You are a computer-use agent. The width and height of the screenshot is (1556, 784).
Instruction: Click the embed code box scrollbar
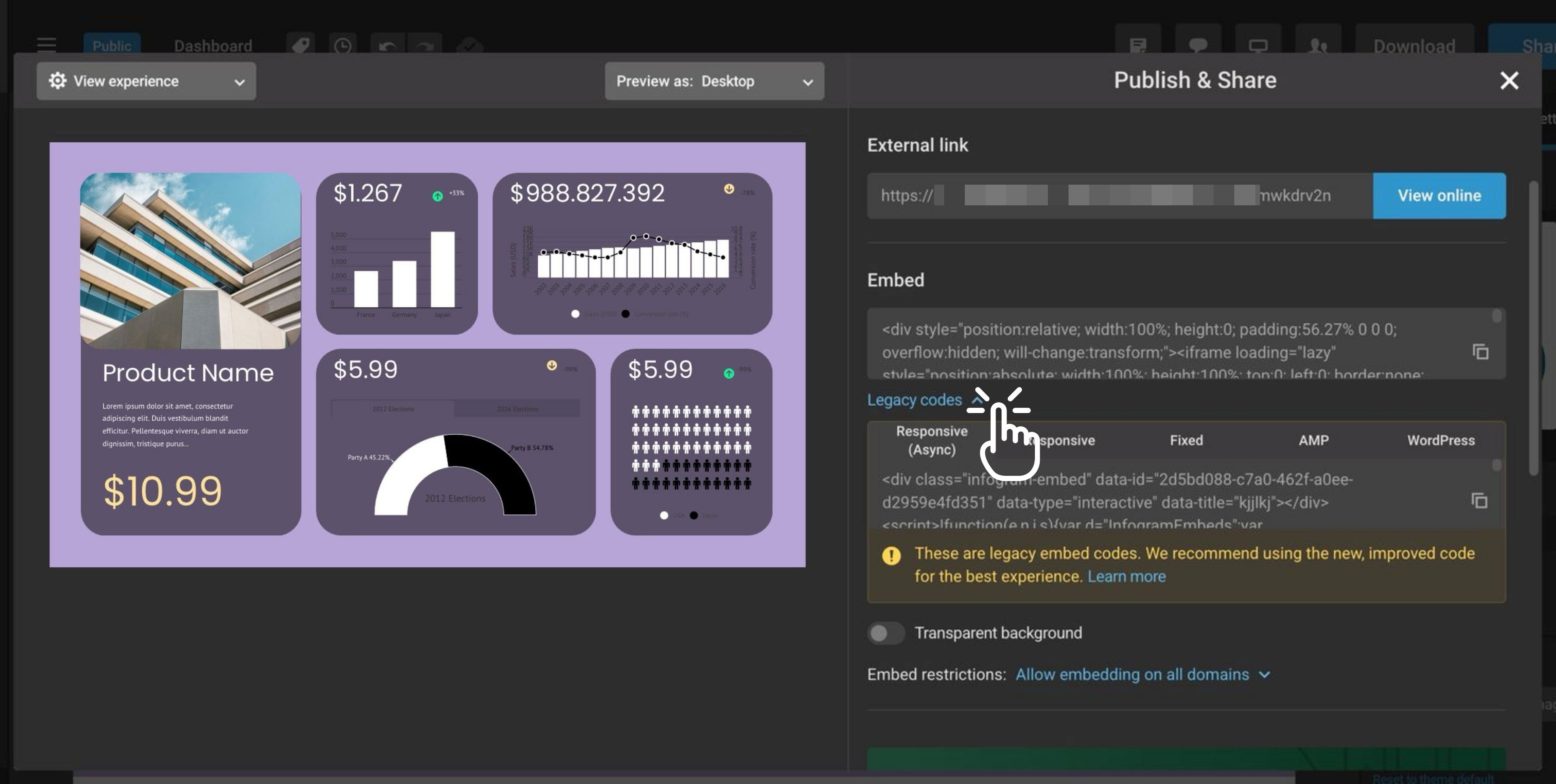point(1496,315)
